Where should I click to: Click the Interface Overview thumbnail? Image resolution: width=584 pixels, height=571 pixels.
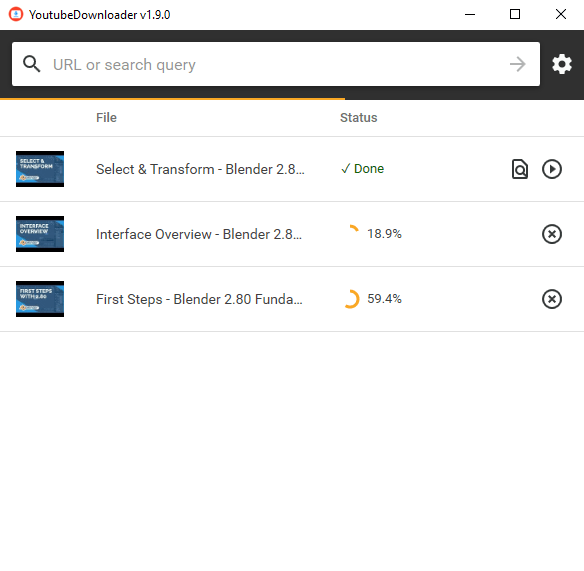pyautogui.click(x=40, y=234)
